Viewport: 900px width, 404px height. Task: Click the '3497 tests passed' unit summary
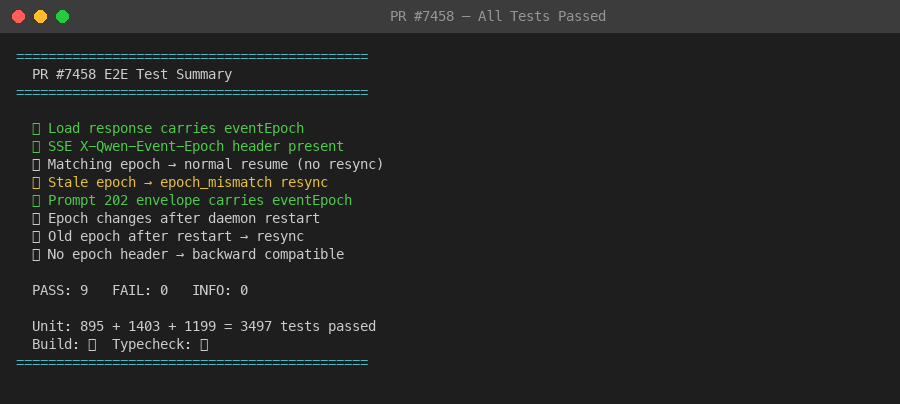[308, 327]
